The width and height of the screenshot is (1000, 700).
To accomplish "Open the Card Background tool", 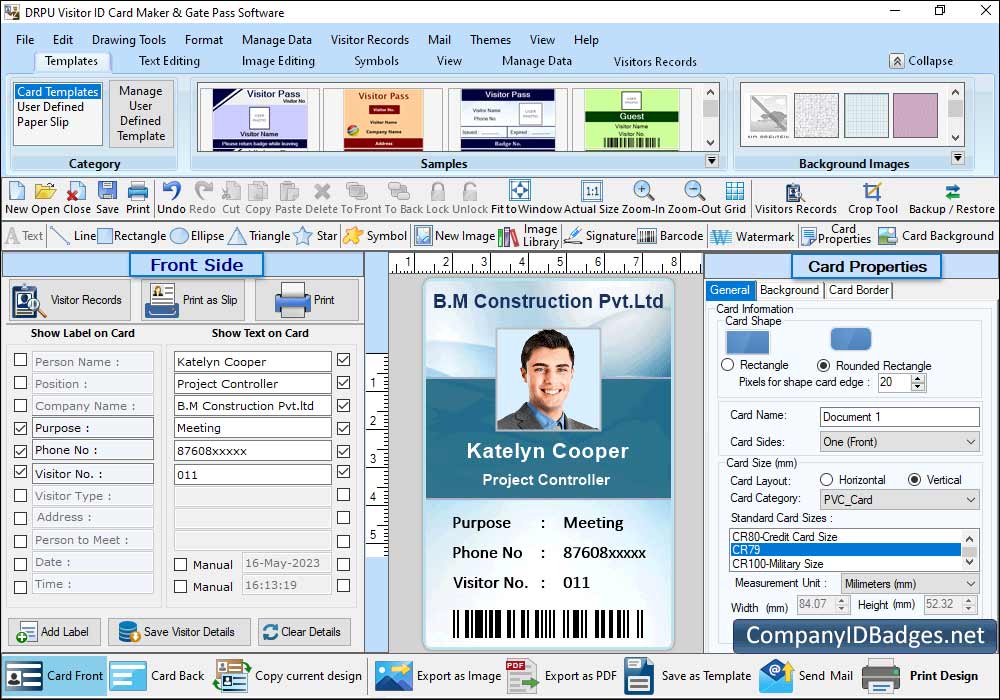I will pyautogui.click(x=936, y=236).
